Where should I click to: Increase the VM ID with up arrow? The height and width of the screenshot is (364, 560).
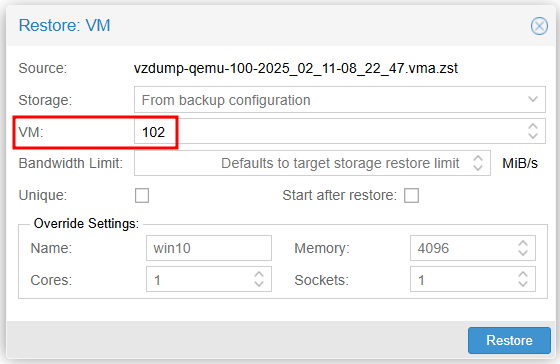pos(533,126)
